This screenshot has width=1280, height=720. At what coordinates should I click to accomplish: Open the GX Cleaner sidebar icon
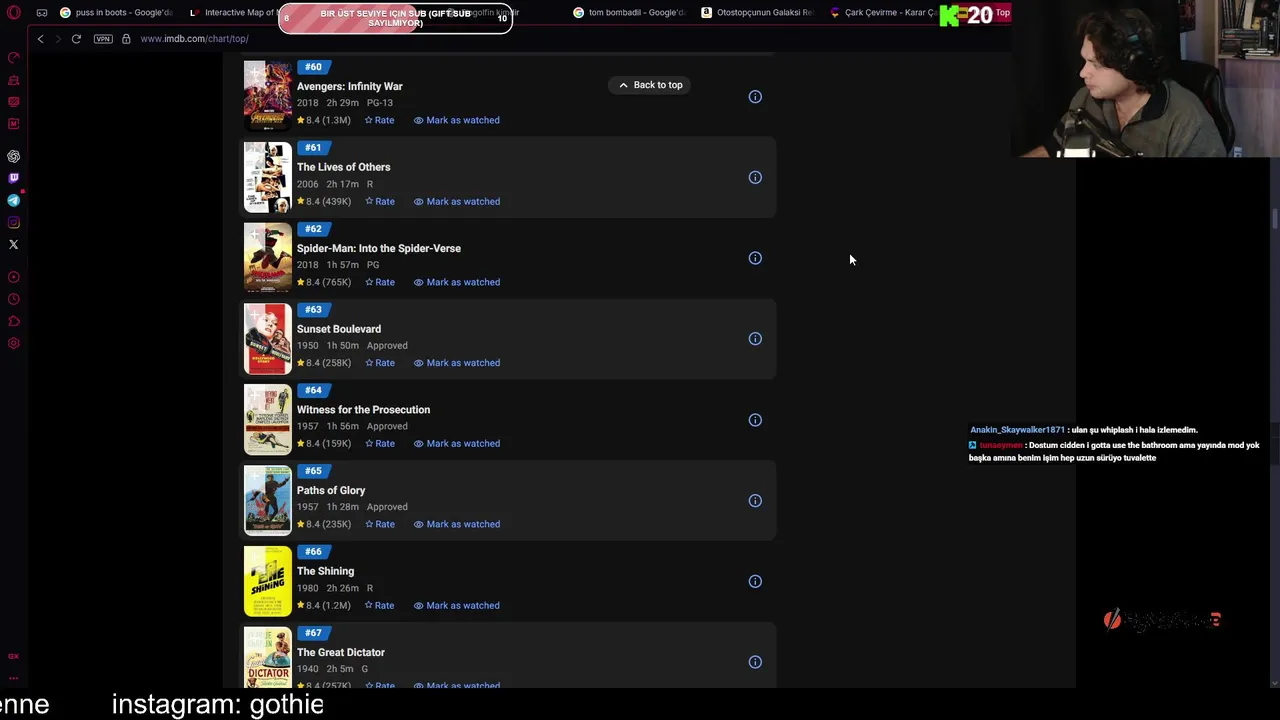tap(14, 80)
